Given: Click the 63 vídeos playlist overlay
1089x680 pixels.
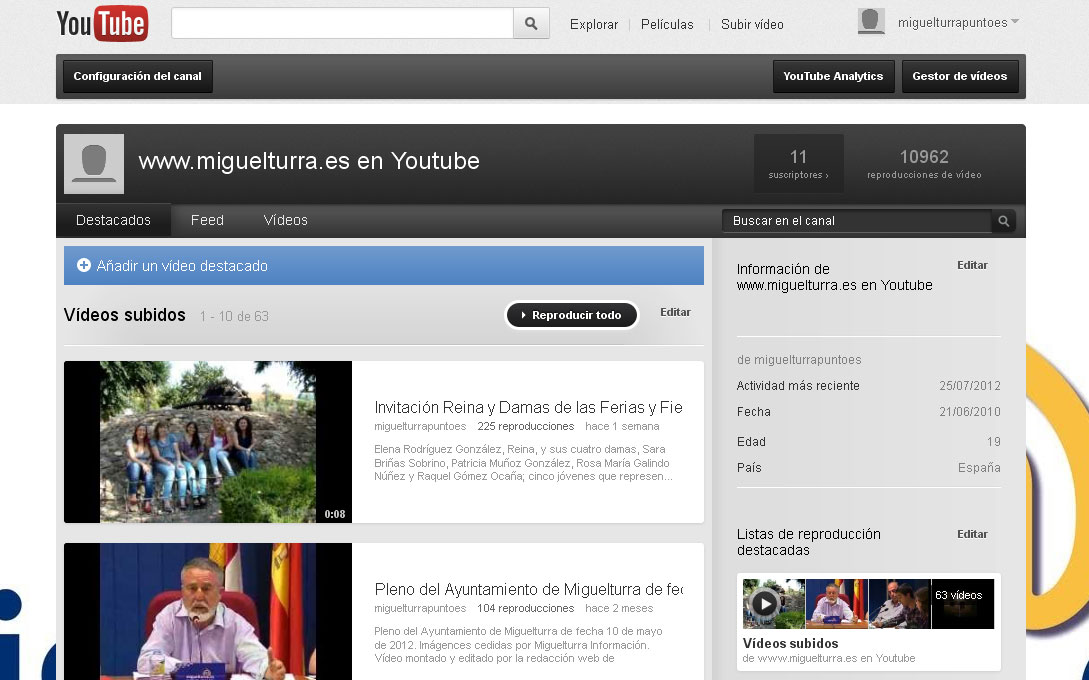Looking at the screenshot, I should 962,604.
